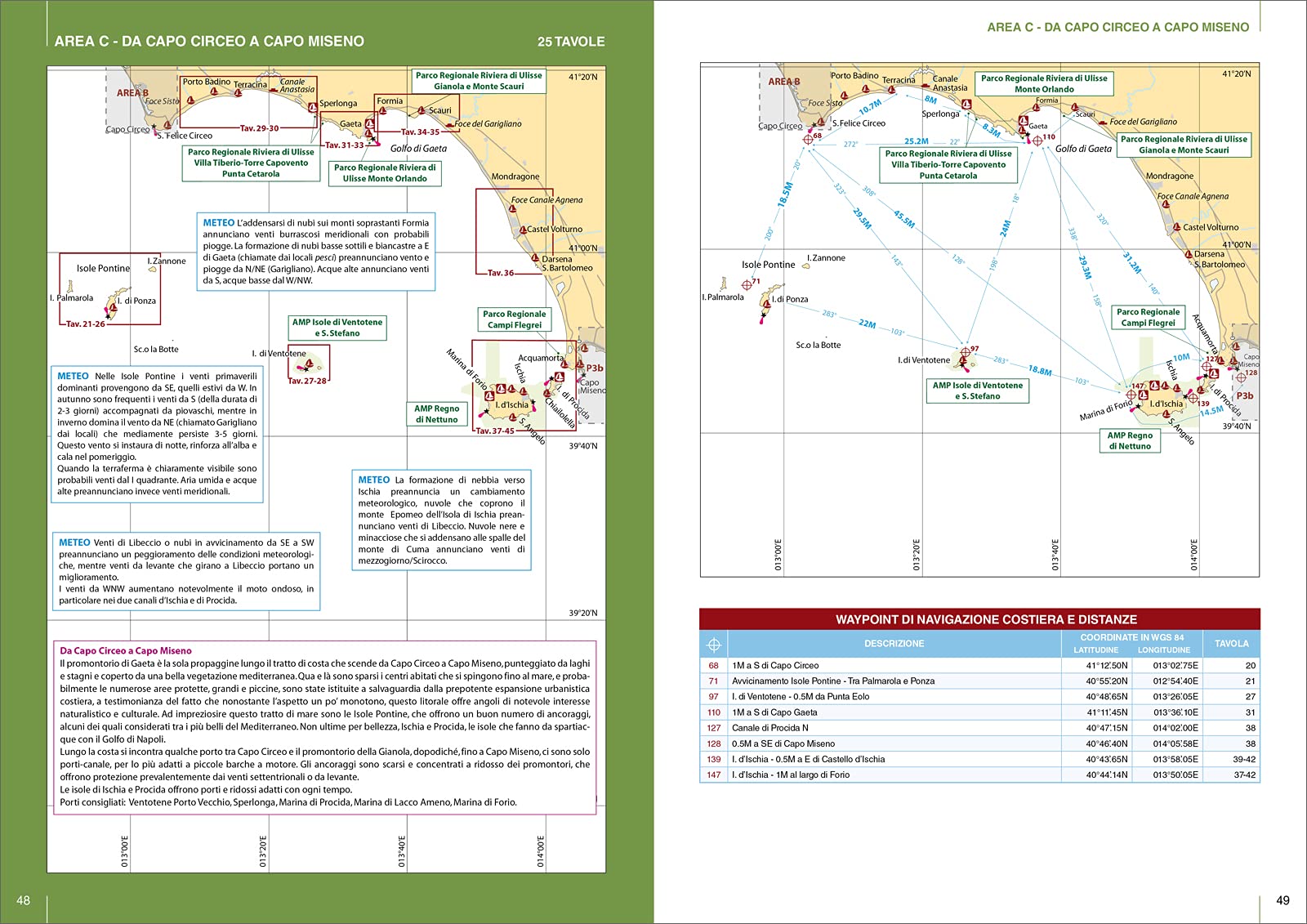Click 'I. d'Ischia - 1M al largo di Forio'
The image size is (1307, 924).
tap(979, 774)
